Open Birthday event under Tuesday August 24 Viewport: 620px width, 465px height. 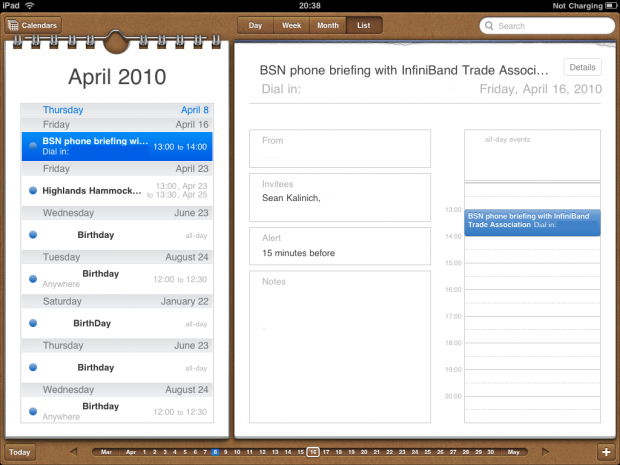(117, 279)
